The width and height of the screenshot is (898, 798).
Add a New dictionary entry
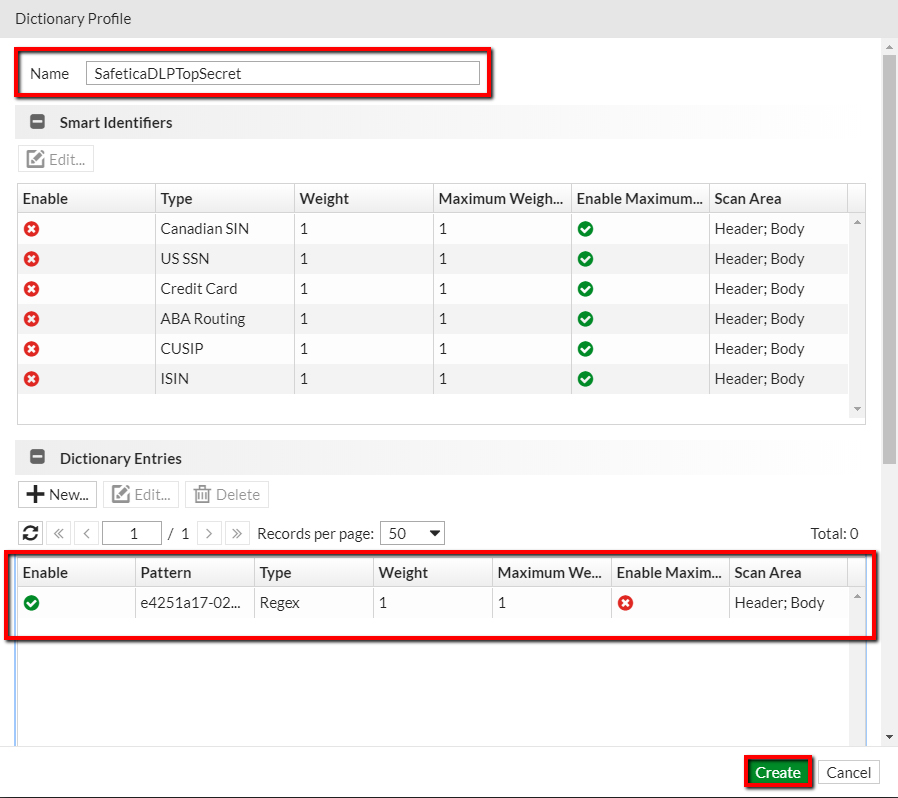[x=57, y=494]
